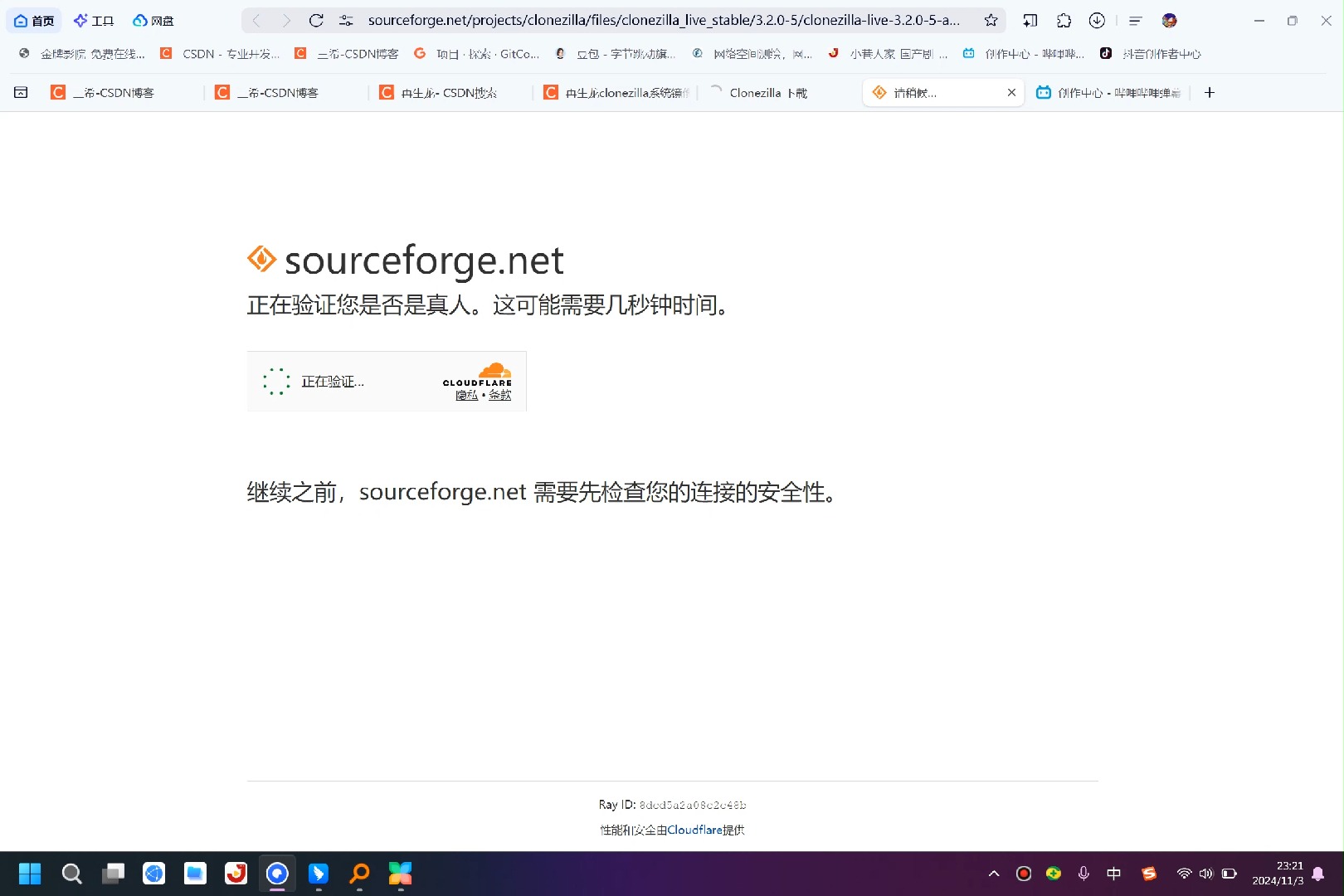Image resolution: width=1344 pixels, height=896 pixels.
Task: Bookmark this page with the star icon
Action: 991,21
